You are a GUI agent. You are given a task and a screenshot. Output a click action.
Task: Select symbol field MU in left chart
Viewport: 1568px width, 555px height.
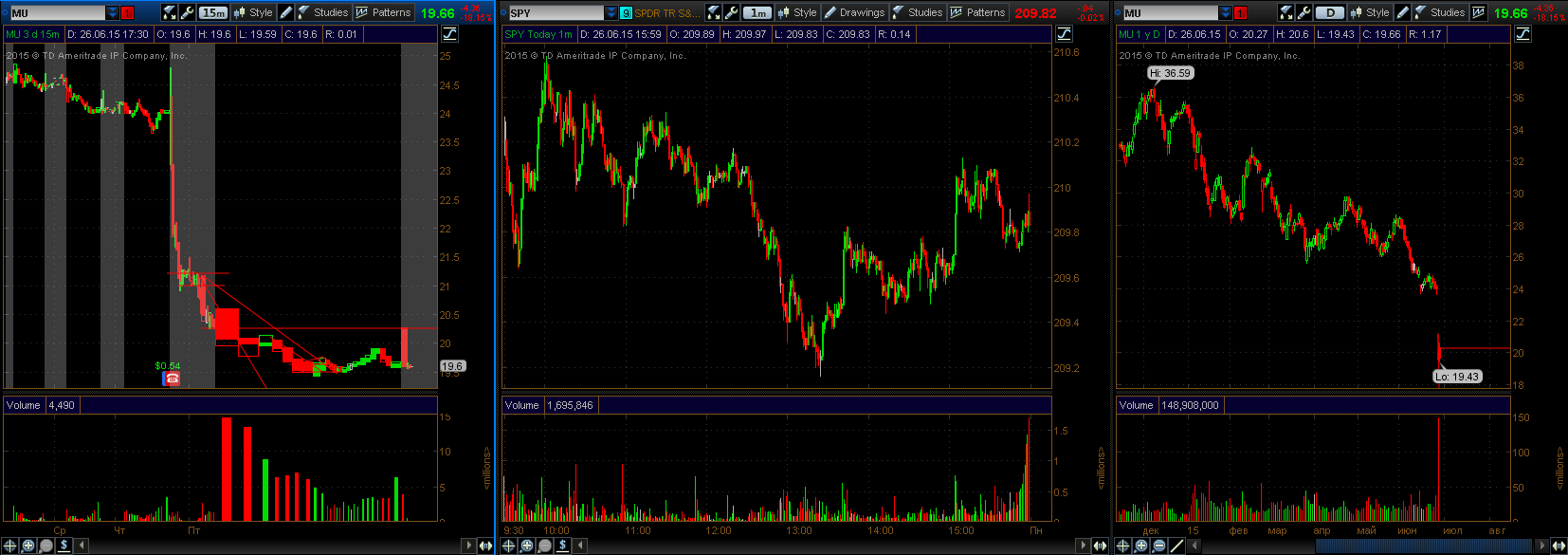point(56,12)
